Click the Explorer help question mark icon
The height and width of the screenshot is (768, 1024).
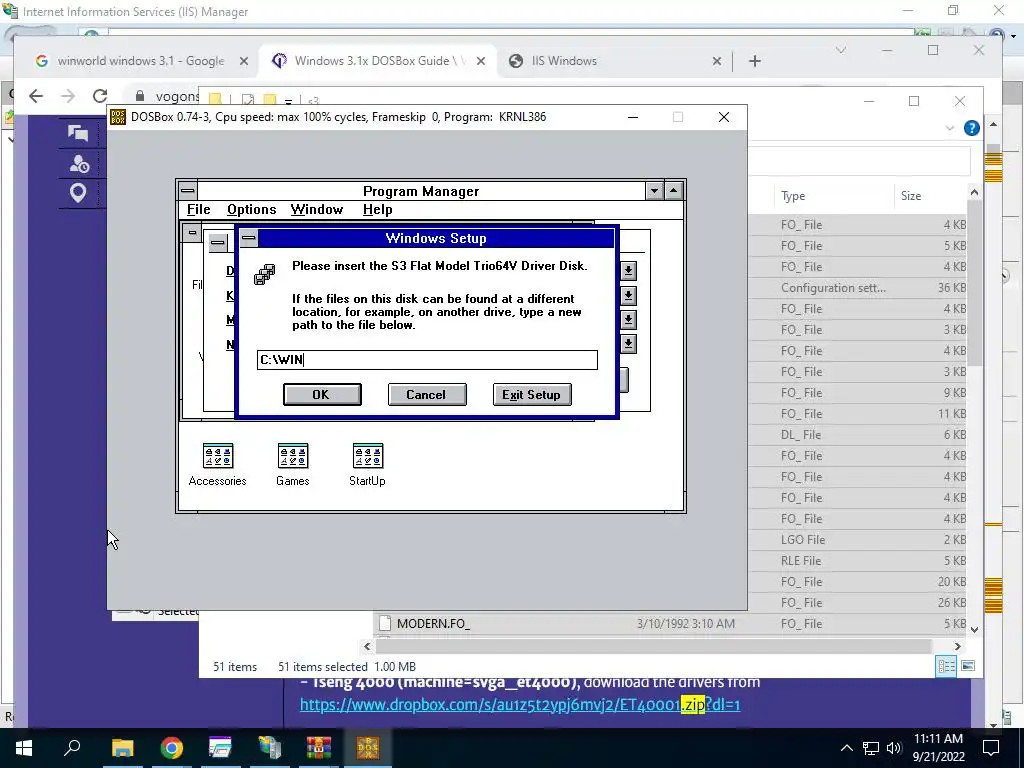pyautogui.click(x=972, y=128)
